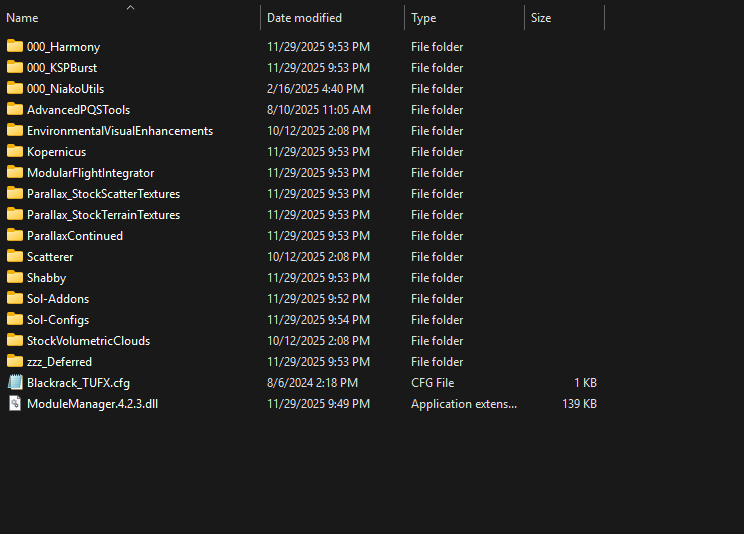The image size is (744, 534).
Task: Sort files by the Name column header
Action: click(x=22, y=18)
